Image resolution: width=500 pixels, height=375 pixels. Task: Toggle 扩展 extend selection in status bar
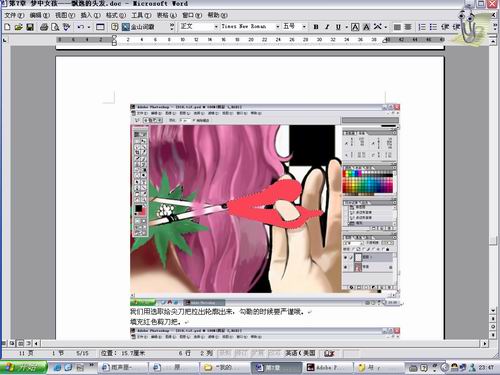[x=258, y=353]
